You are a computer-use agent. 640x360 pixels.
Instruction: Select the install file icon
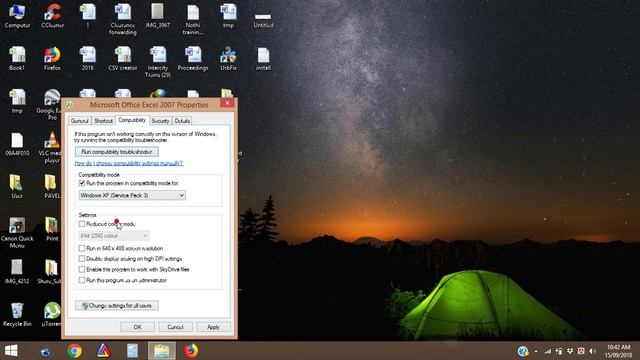tap(263, 59)
